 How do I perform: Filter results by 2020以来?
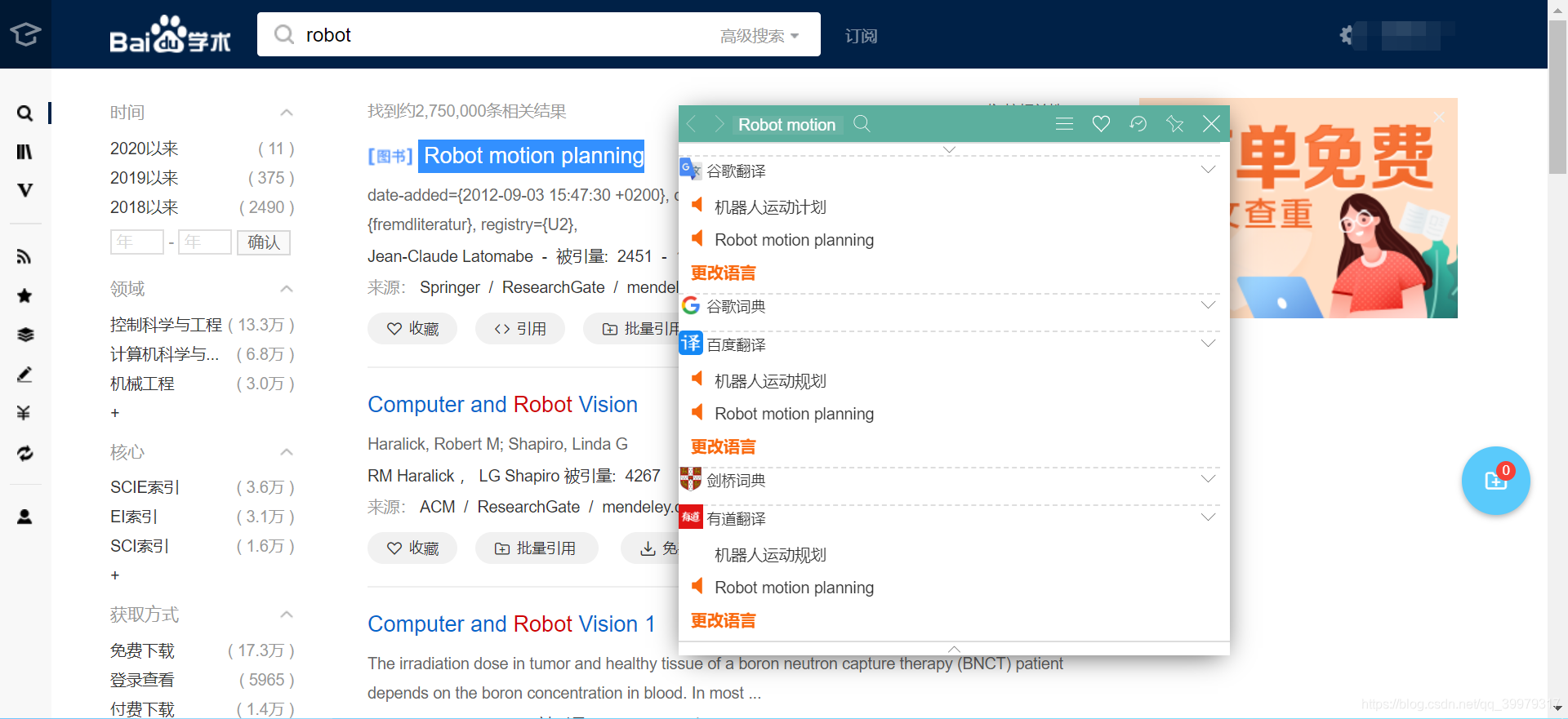pos(144,149)
